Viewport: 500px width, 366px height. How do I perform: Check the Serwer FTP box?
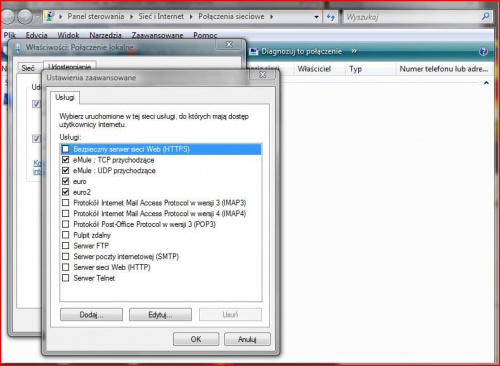[x=66, y=246]
